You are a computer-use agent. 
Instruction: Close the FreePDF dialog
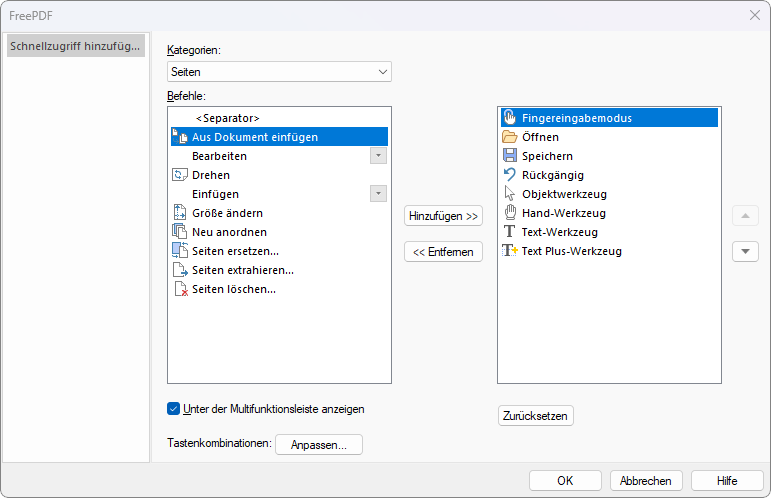click(755, 15)
